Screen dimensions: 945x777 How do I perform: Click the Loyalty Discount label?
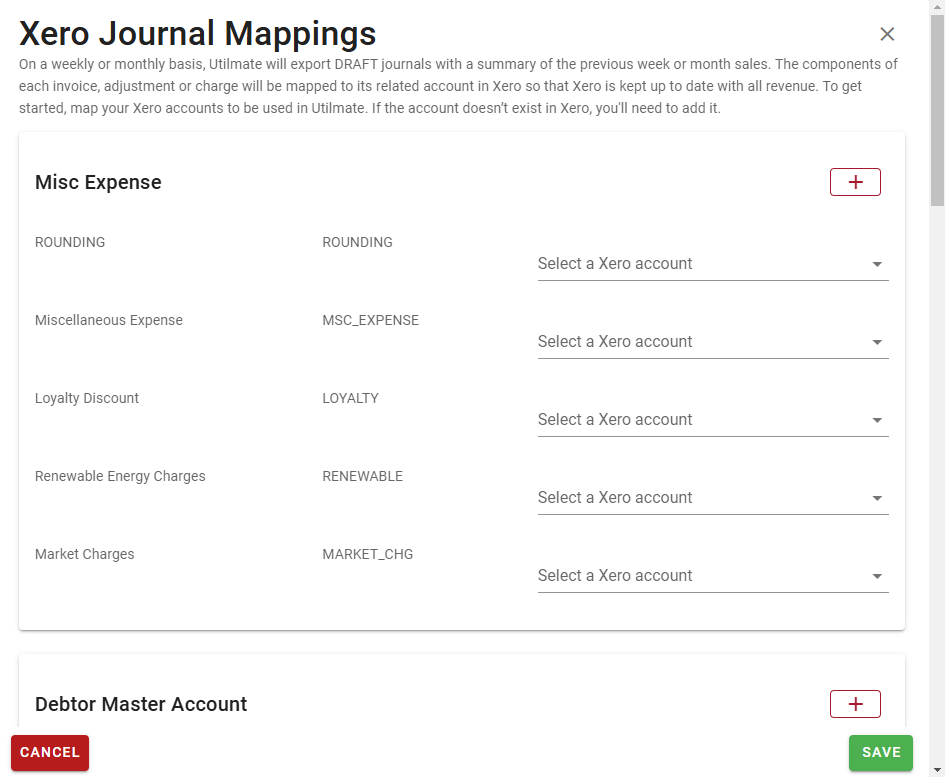(87, 398)
